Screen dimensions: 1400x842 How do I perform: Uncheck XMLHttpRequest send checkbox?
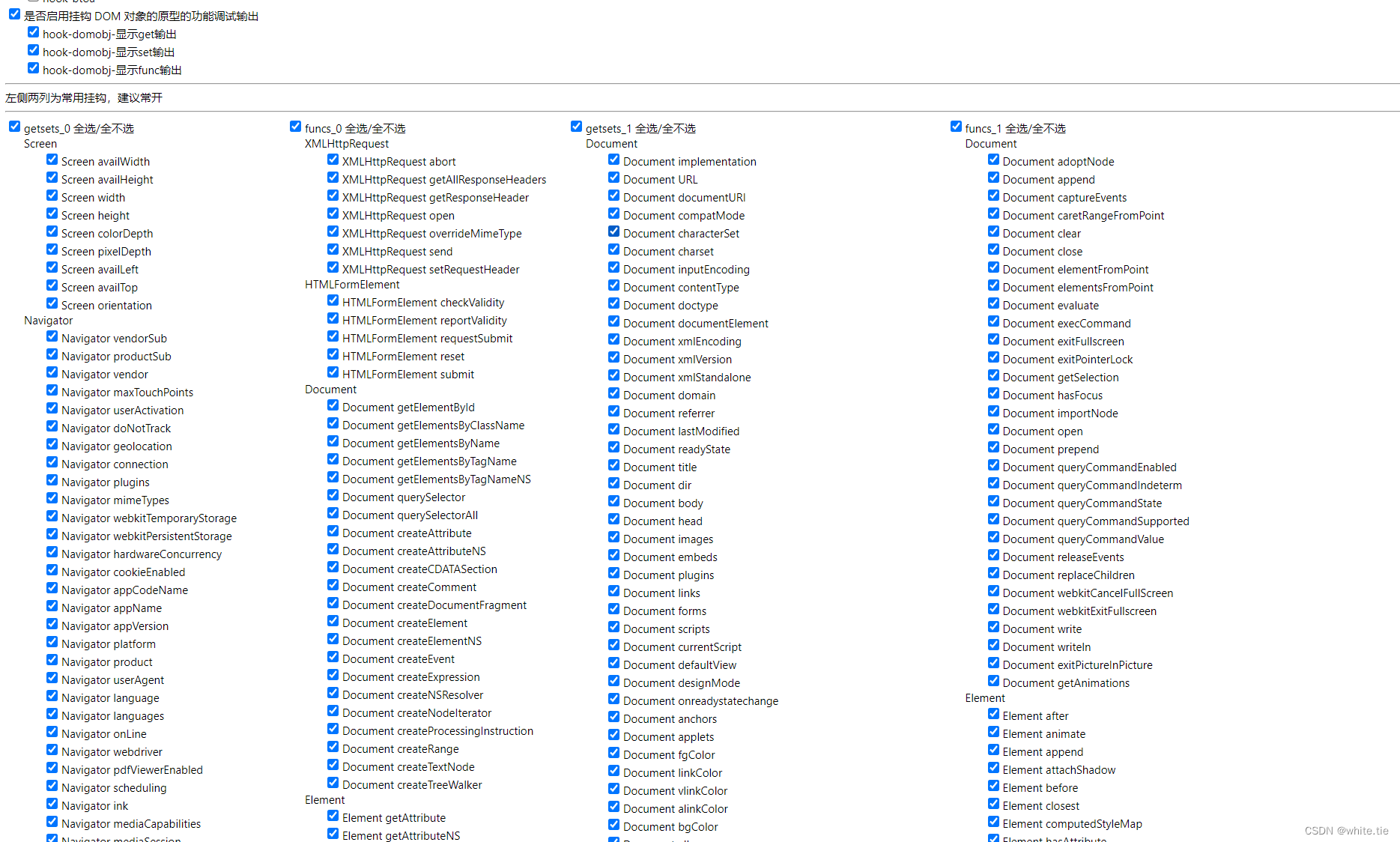(x=333, y=249)
